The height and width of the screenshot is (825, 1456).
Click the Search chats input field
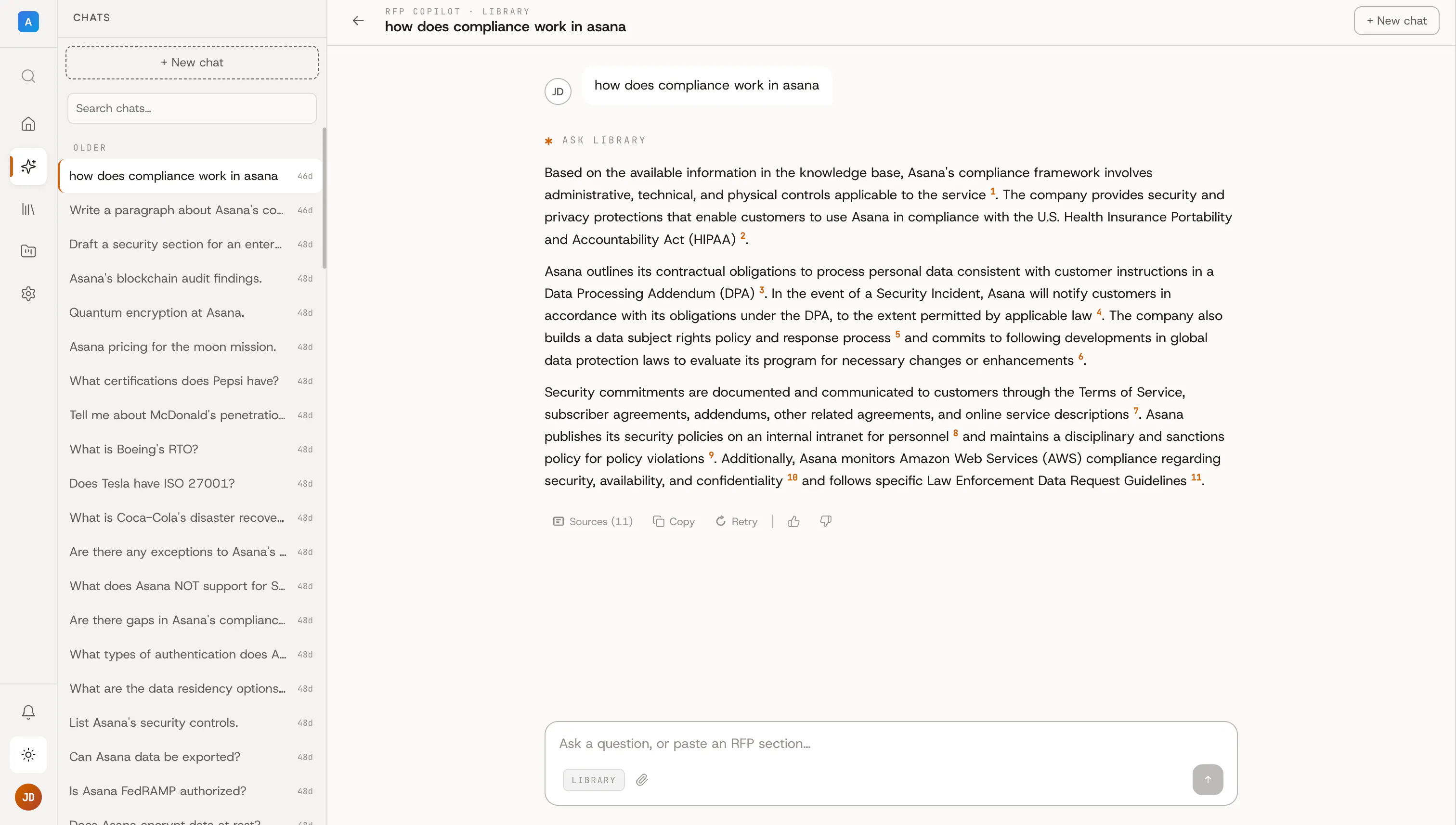click(x=192, y=108)
